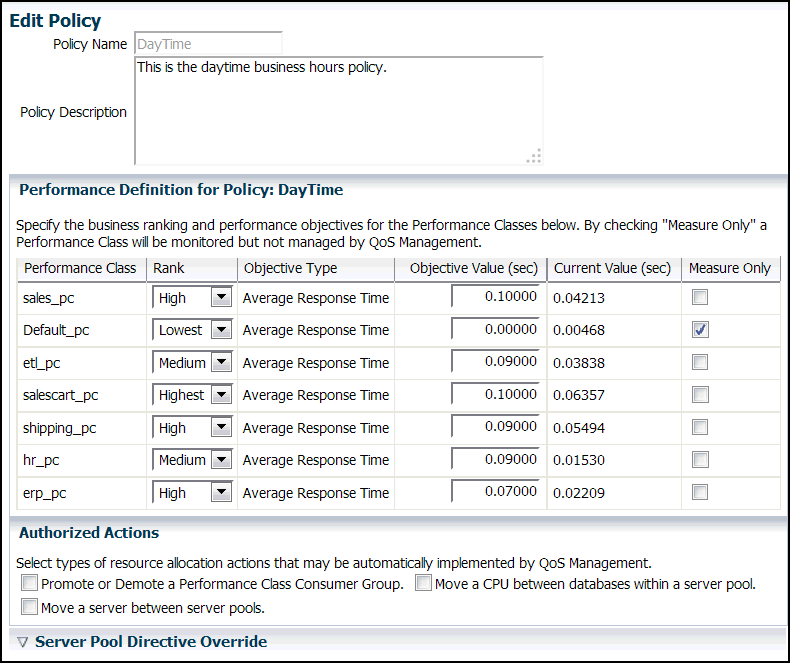Click the Measure Only column header

(729, 268)
